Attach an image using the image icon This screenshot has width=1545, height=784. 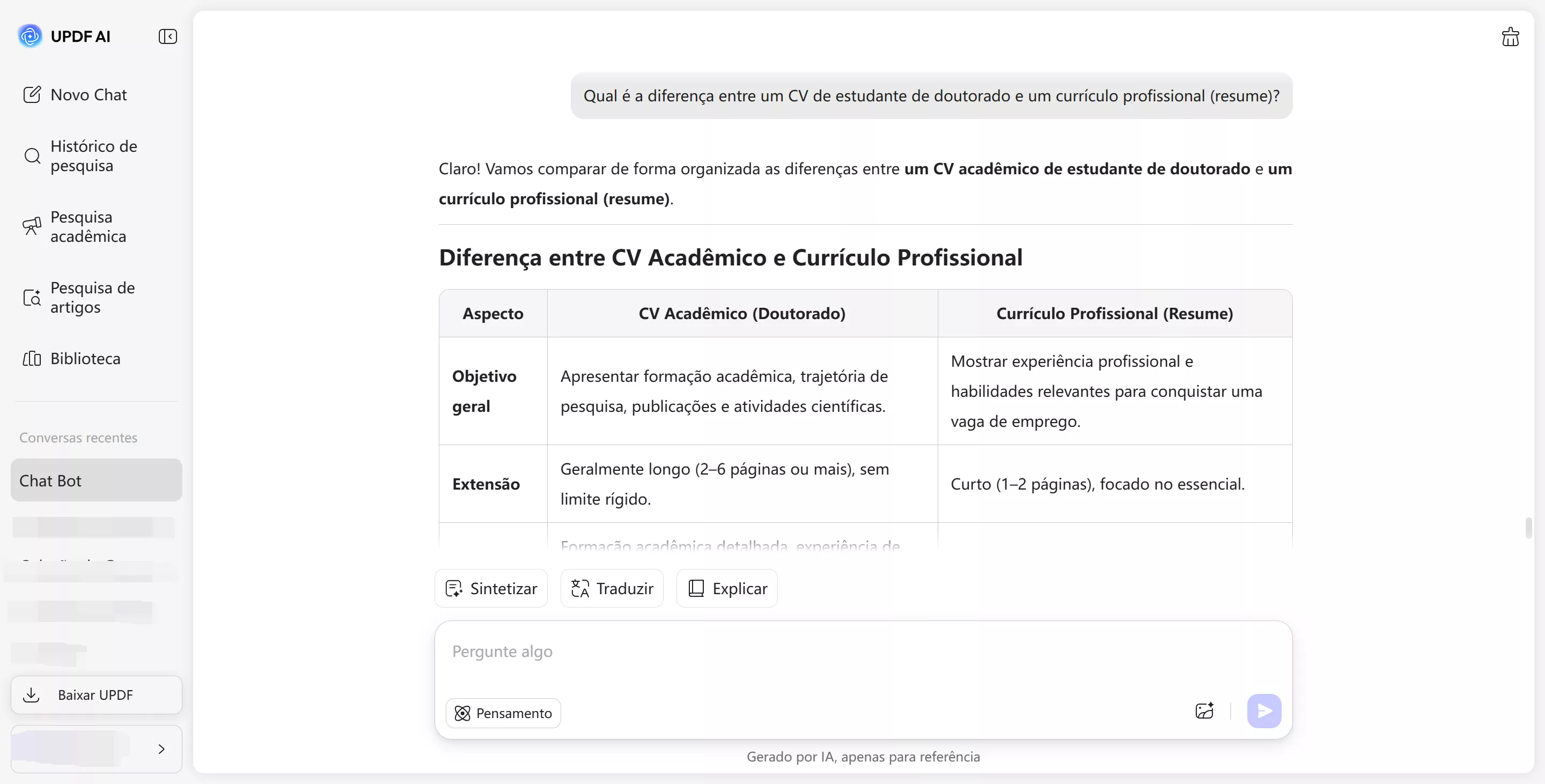pyautogui.click(x=1204, y=711)
